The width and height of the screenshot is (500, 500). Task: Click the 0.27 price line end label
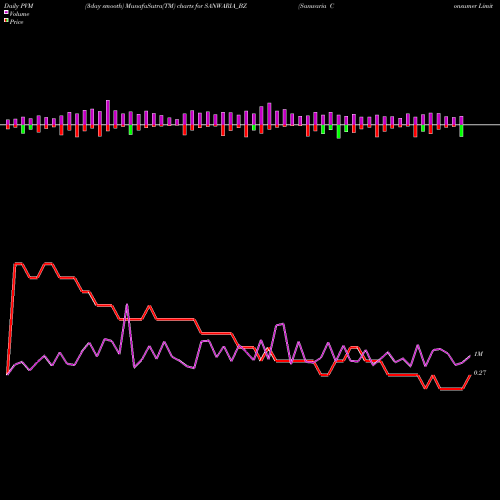[x=480, y=373]
